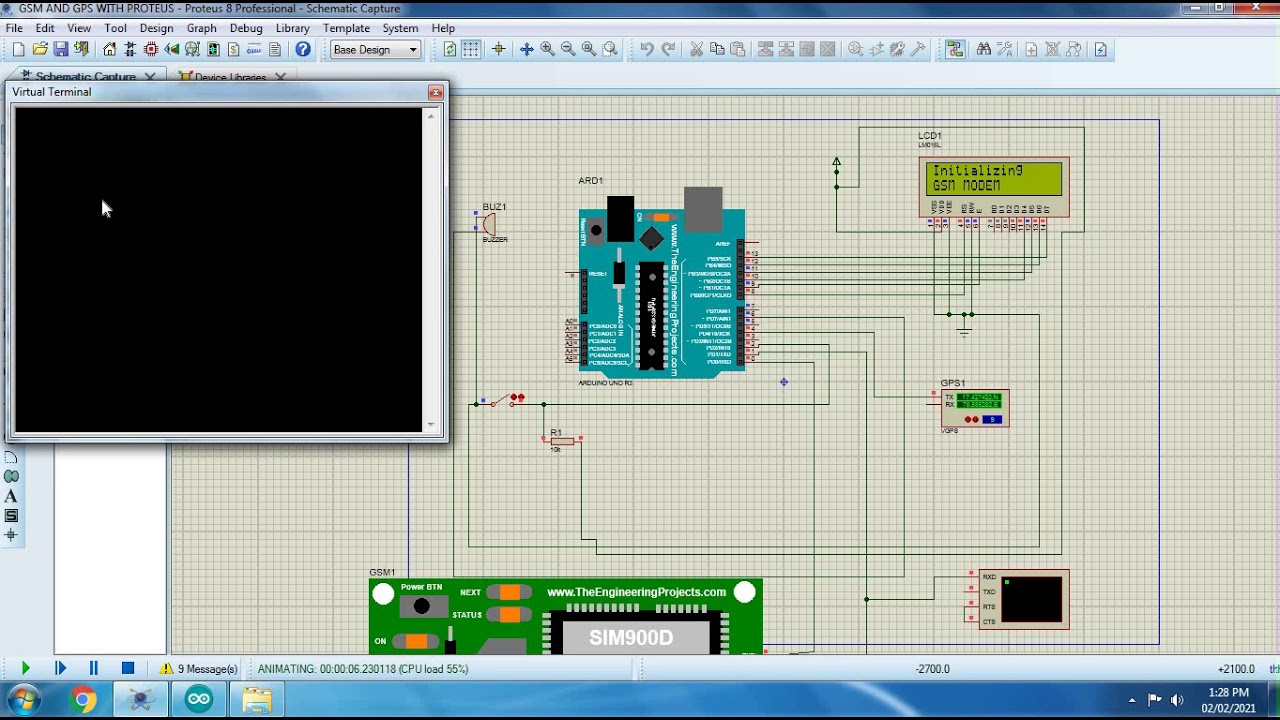
Task: Toggle wire autorouter icon
Action: point(955,49)
